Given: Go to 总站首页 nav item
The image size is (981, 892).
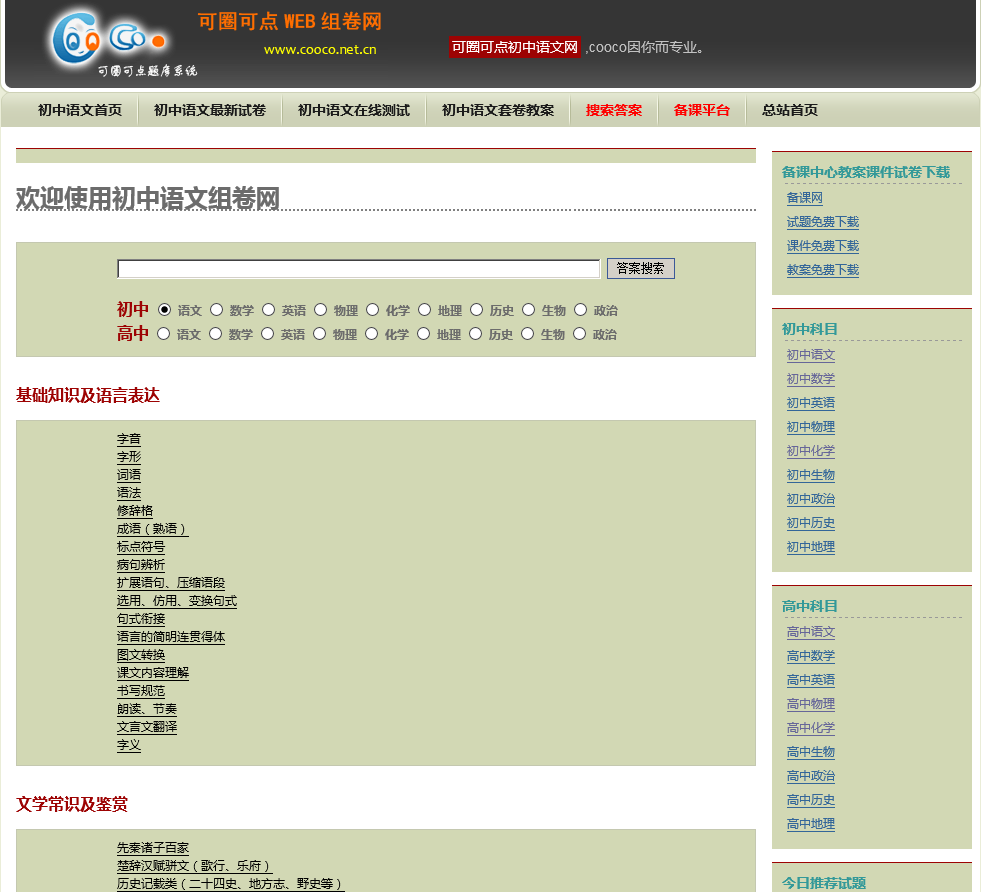Looking at the screenshot, I should point(790,110).
